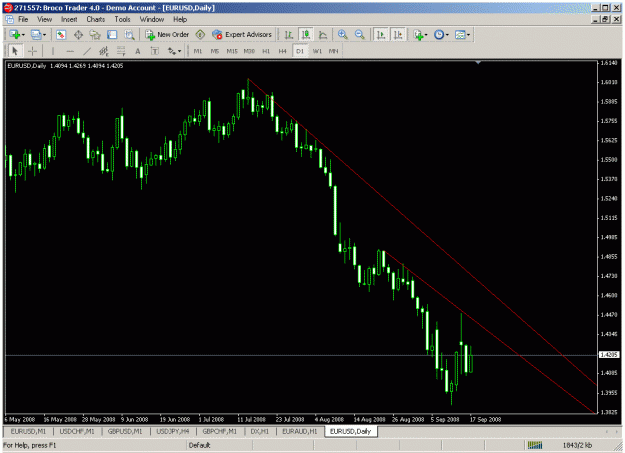Zoom out of the chart
Image resolution: width=625 pixels, height=453 pixels.
[360, 35]
